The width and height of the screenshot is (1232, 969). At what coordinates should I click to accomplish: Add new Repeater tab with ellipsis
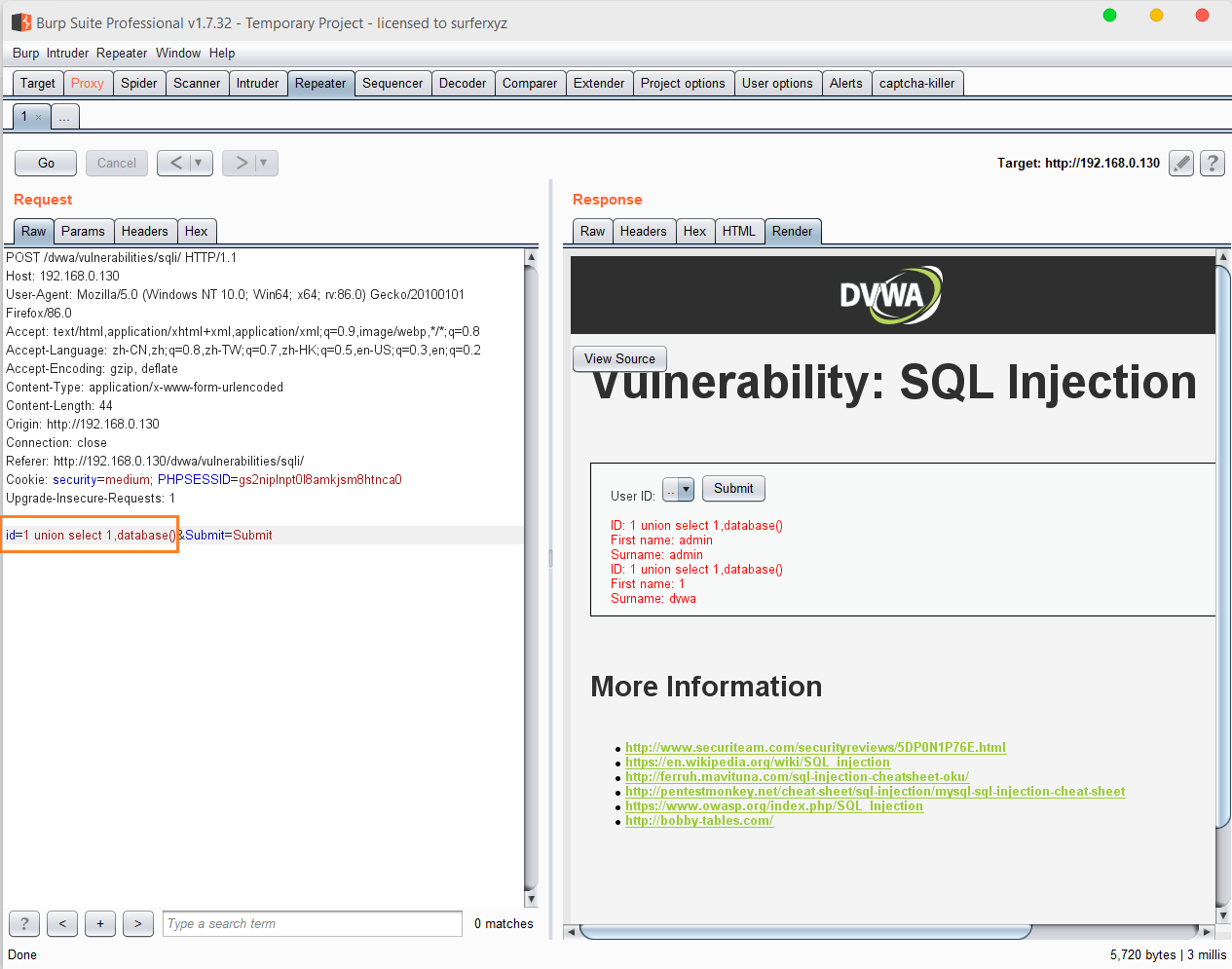click(x=64, y=117)
